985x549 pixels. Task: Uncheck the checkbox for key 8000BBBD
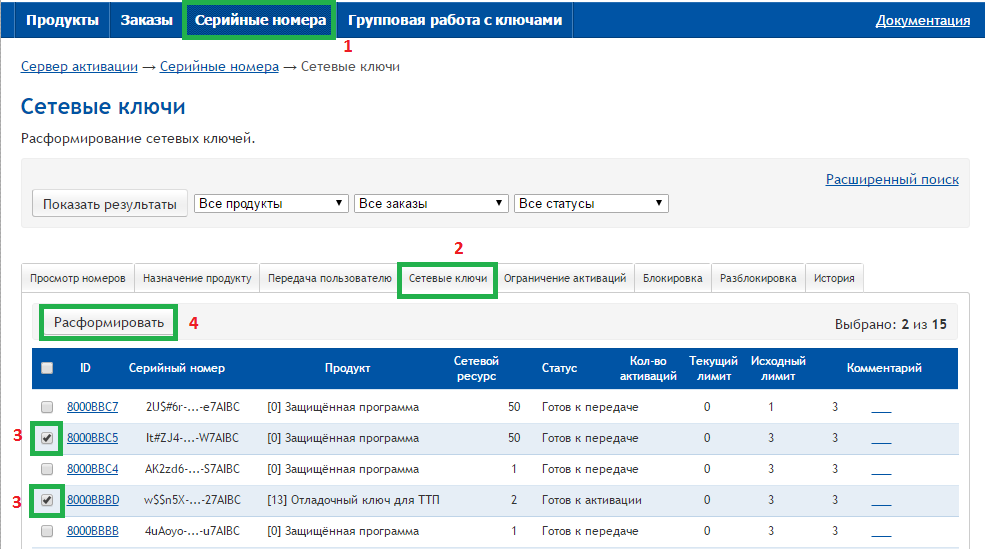[x=47, y=500]
